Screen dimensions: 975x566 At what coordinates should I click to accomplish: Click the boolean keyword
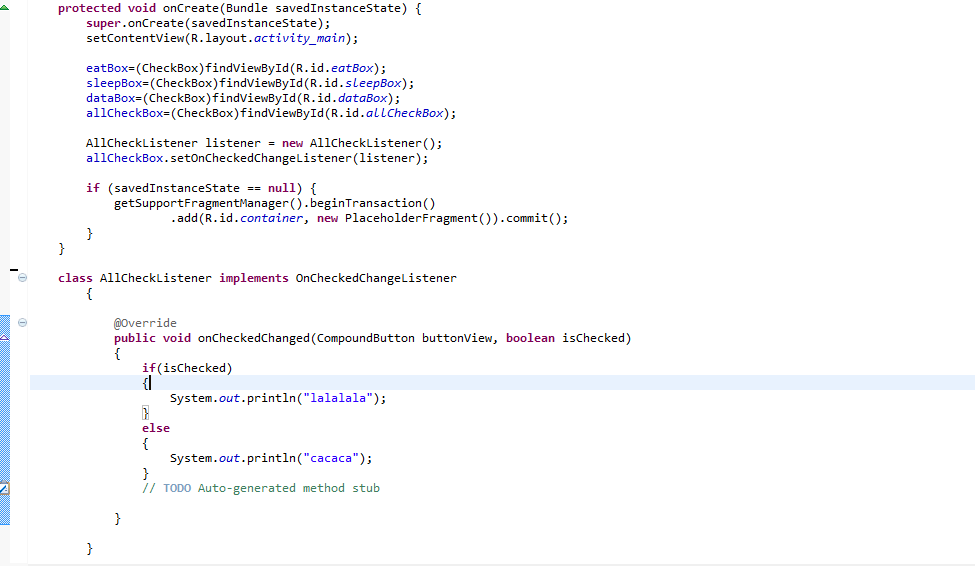pos(530,338)
